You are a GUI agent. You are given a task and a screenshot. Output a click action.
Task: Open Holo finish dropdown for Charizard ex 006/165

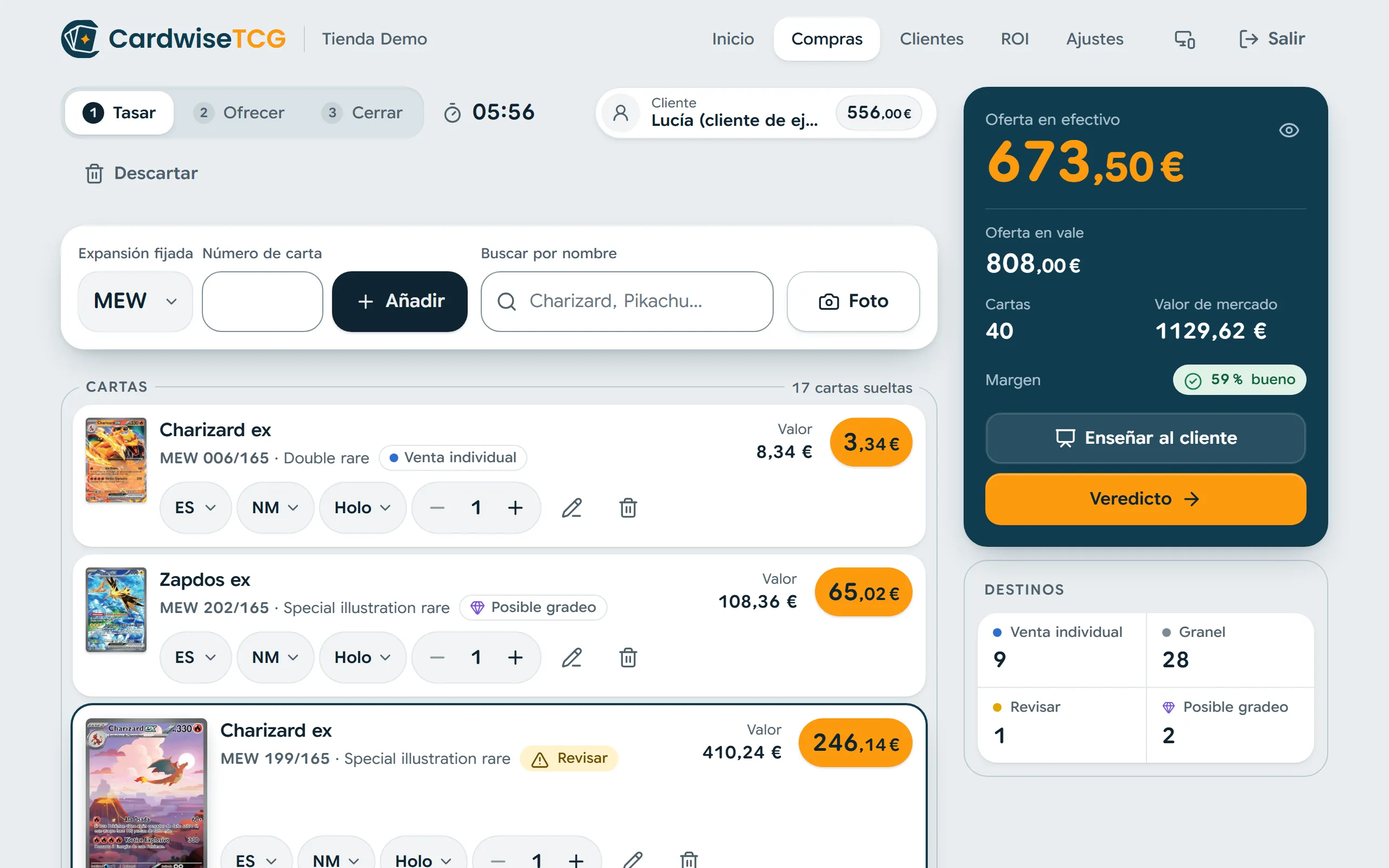[x=363, y=507]
